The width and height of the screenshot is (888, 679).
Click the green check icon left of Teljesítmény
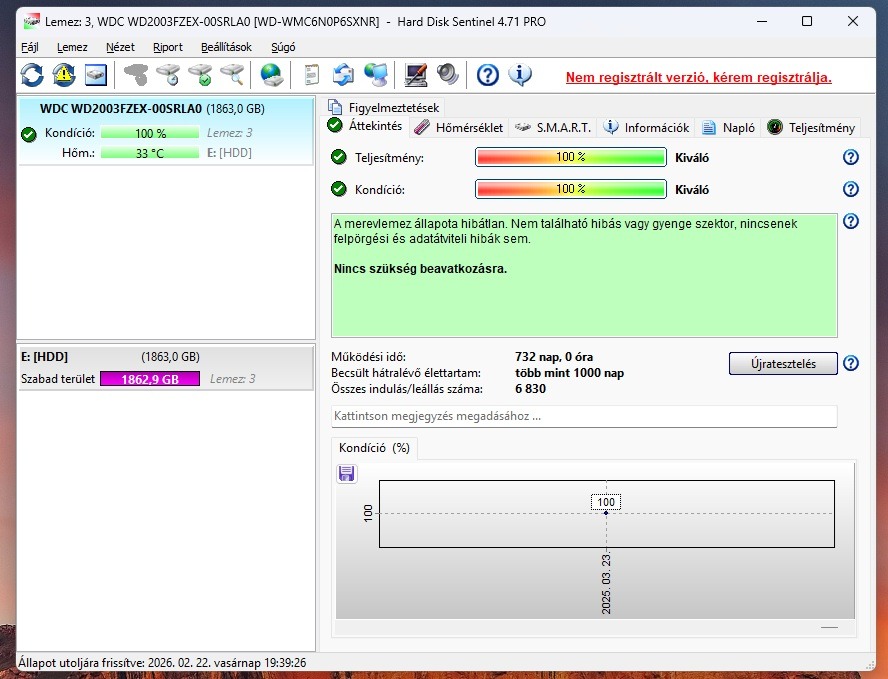click(339, 157)
